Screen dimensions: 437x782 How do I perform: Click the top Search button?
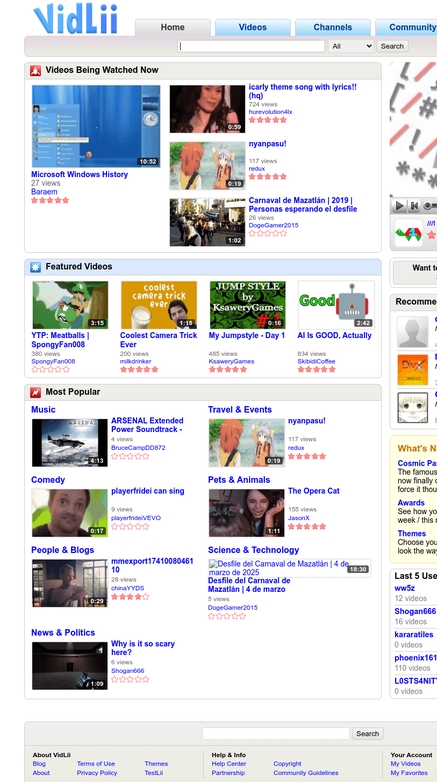coord(392,46)
